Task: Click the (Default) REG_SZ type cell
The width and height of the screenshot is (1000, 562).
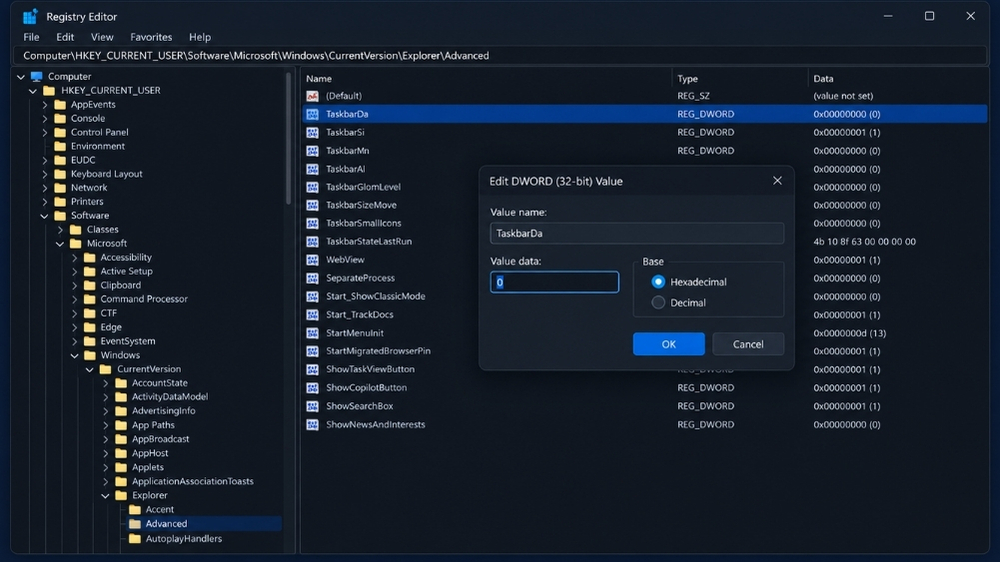Action: point(693,96)
